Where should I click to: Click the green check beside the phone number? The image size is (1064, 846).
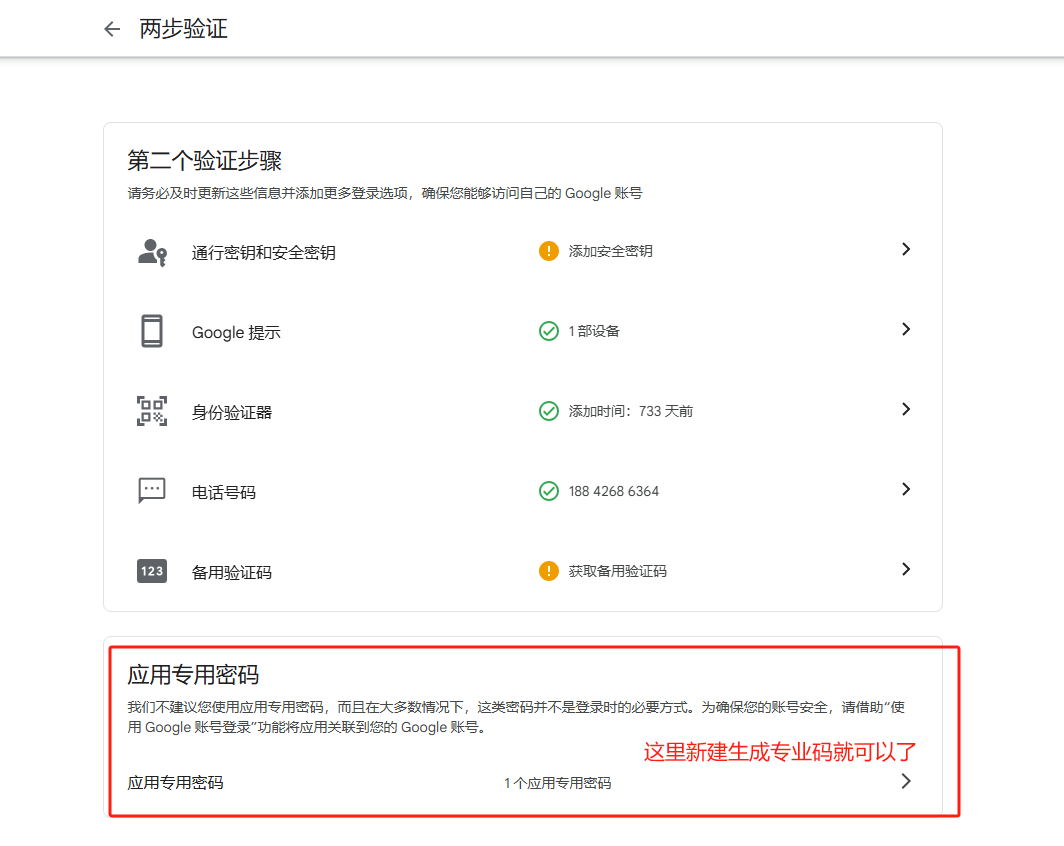(x=549, y=490)
